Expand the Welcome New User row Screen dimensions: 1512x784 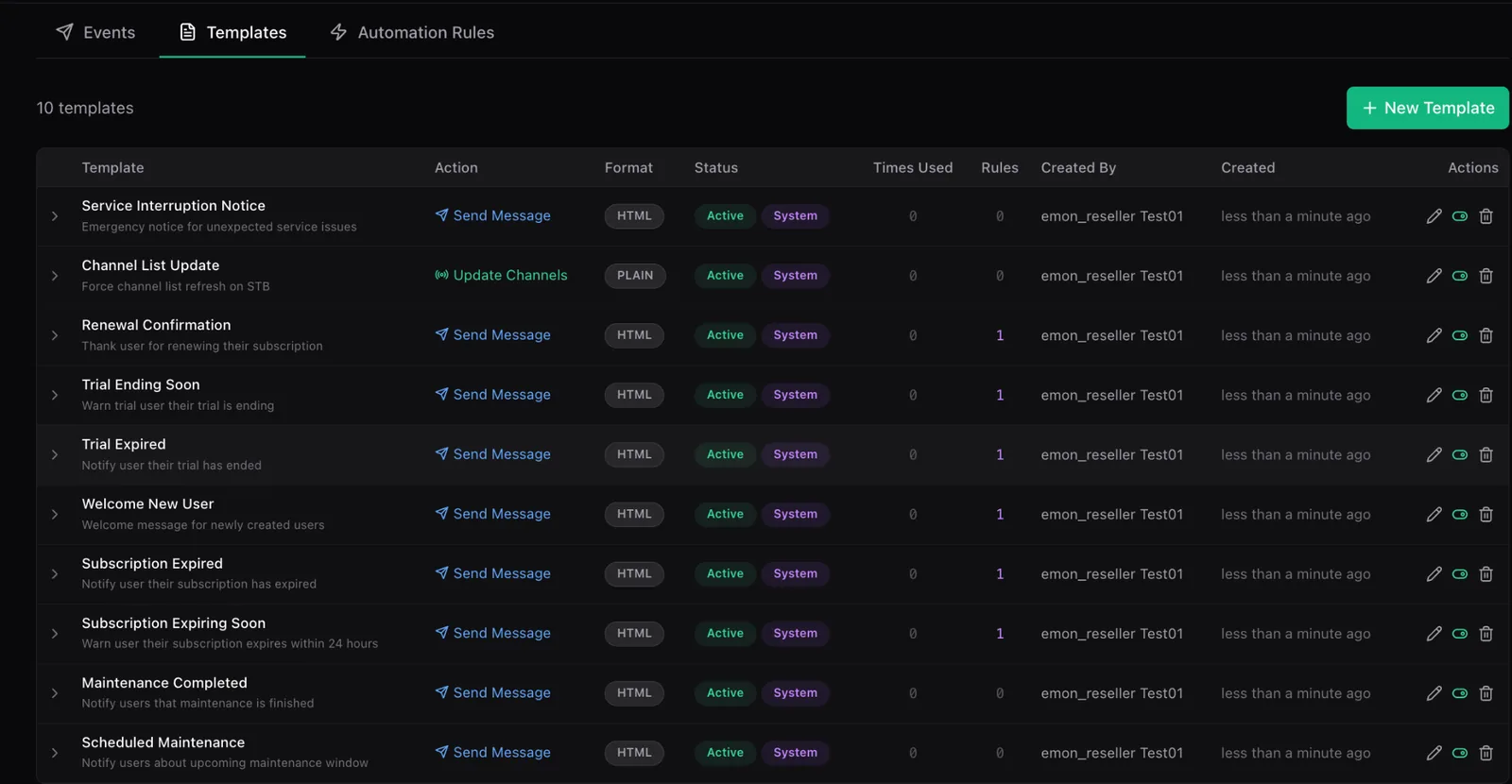pos(55,514)
